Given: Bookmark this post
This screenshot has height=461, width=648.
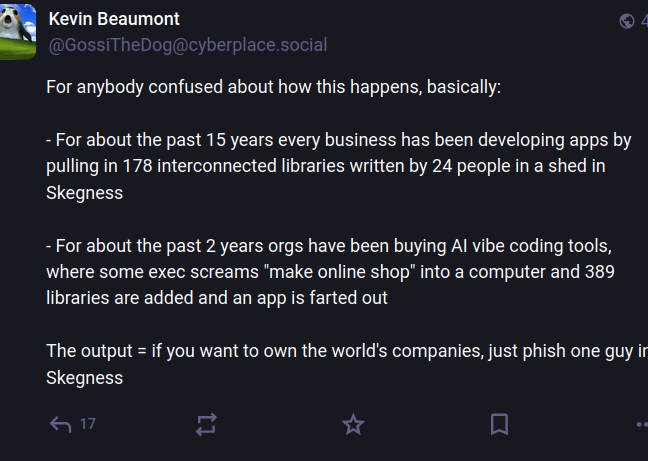Looking at the screenshot, I should point(499,424).
